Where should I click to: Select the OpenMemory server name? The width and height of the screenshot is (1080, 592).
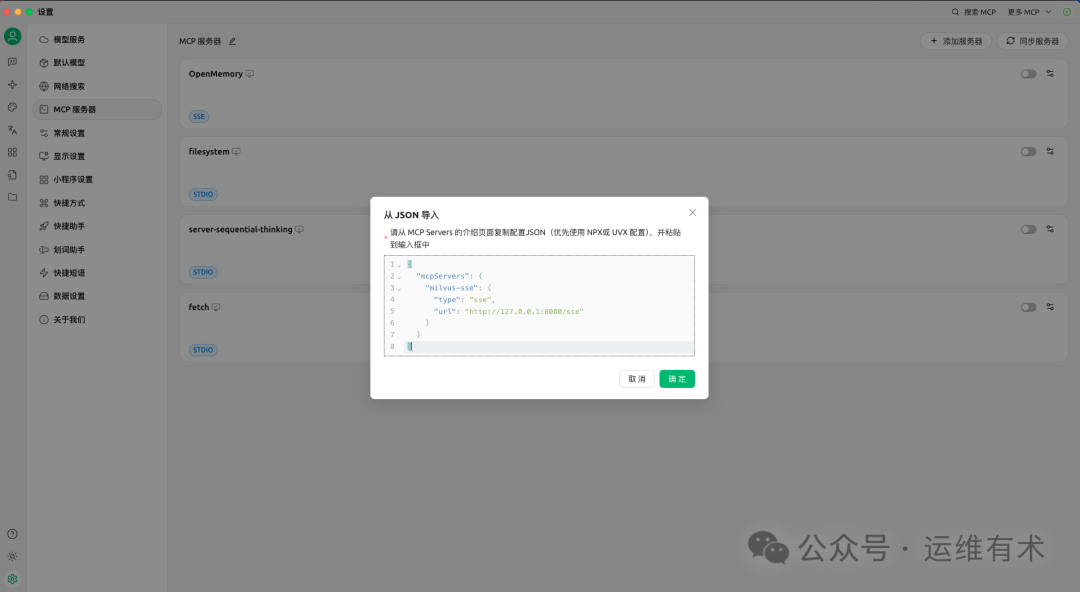click(216, 74)
